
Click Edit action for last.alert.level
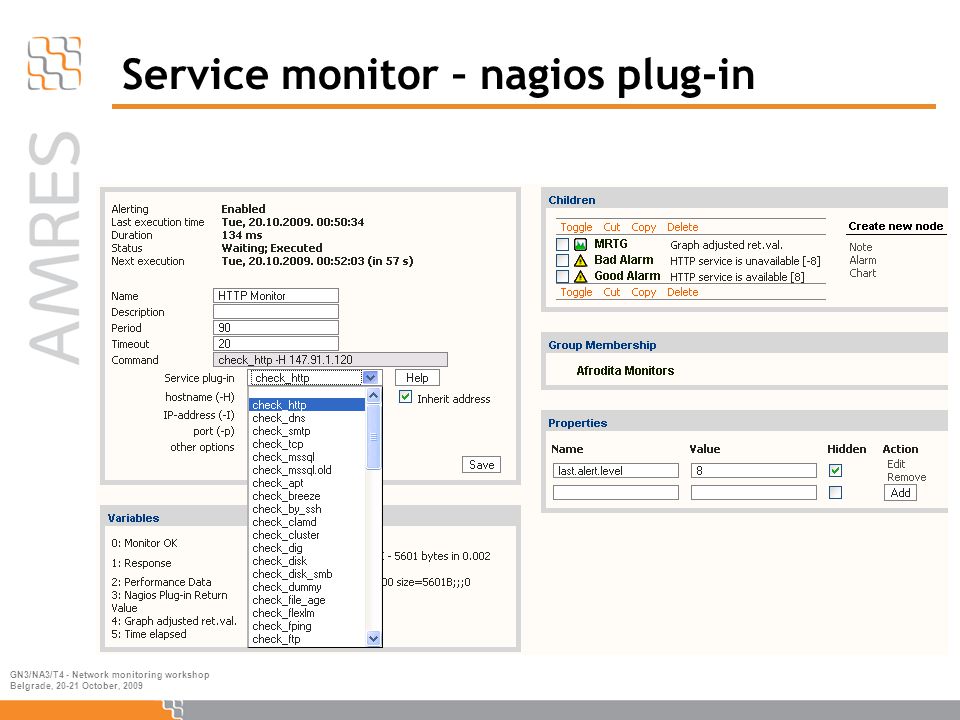point(896,464)
